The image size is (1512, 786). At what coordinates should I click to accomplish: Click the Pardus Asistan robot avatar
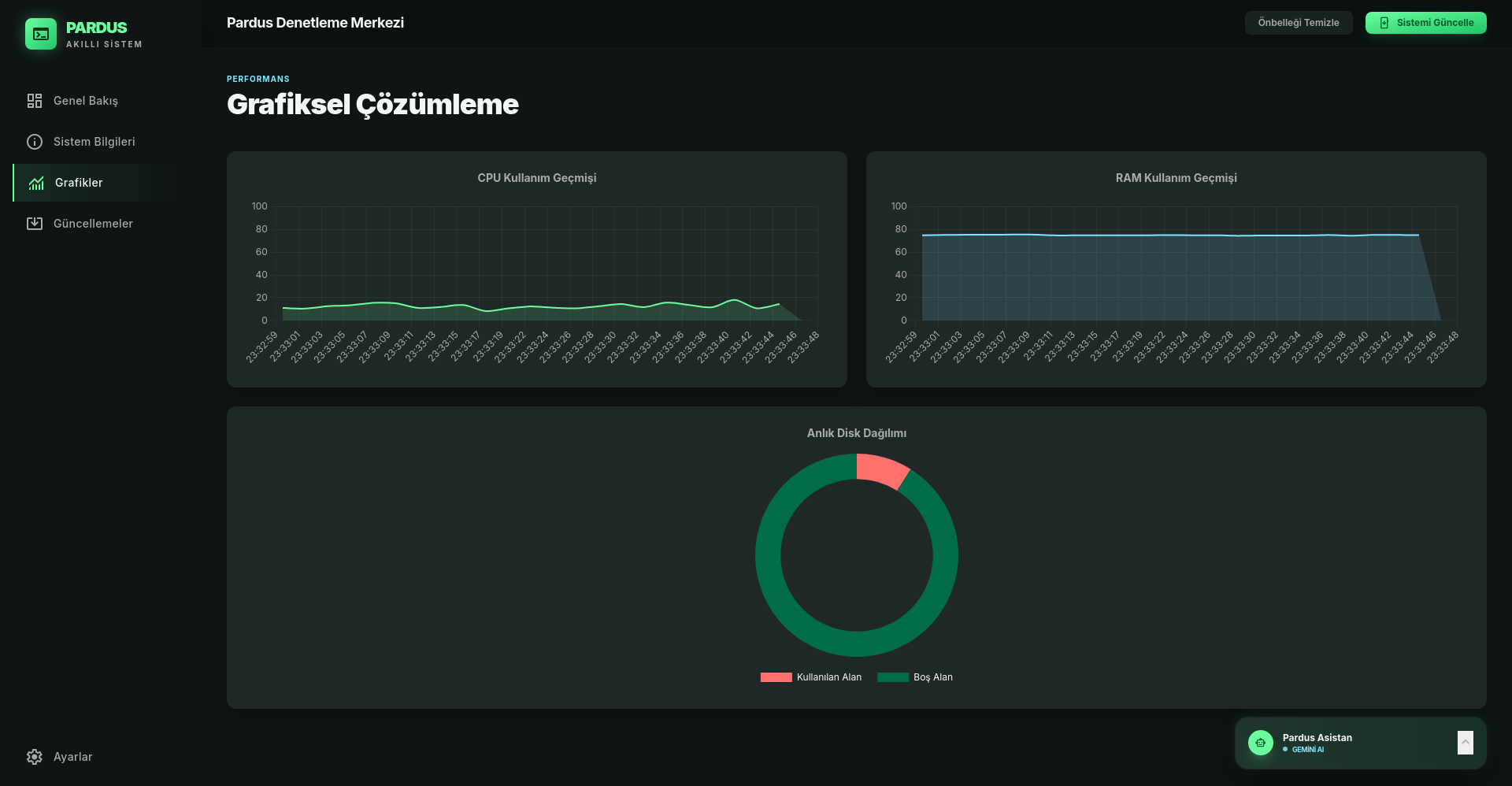click(x=1261, y=743)
